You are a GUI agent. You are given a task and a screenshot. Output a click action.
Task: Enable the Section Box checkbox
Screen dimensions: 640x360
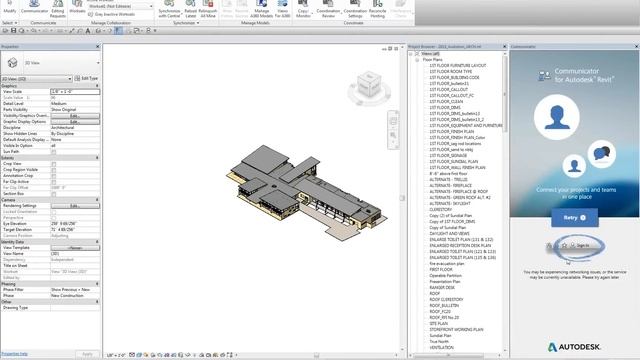(x=53, y=194)
